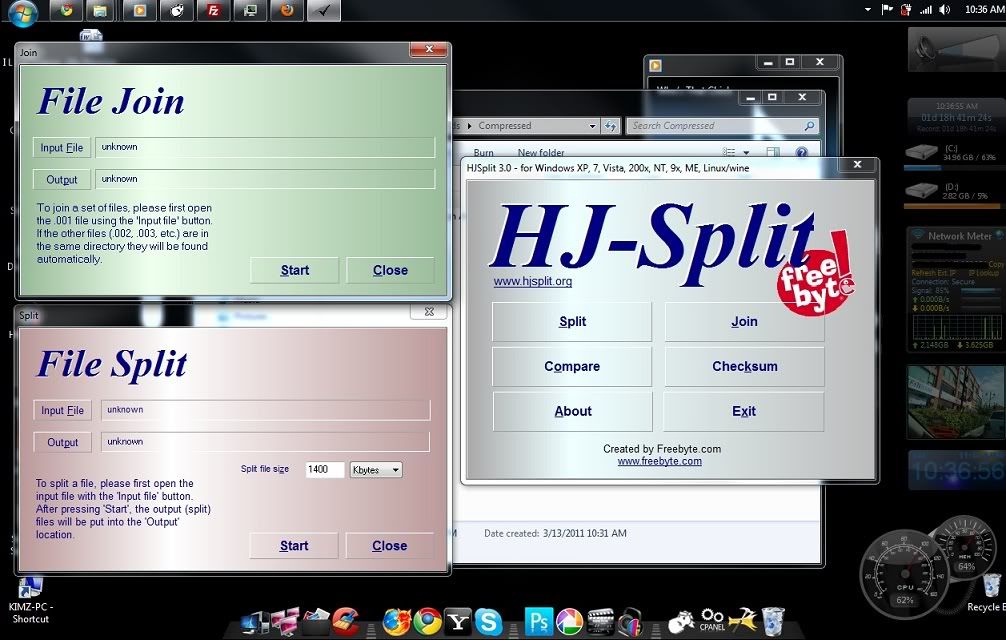This screenshot has width=1006, height=640.
Task: Toggle the Explorer preview pane icon
Action: [773, 153]
